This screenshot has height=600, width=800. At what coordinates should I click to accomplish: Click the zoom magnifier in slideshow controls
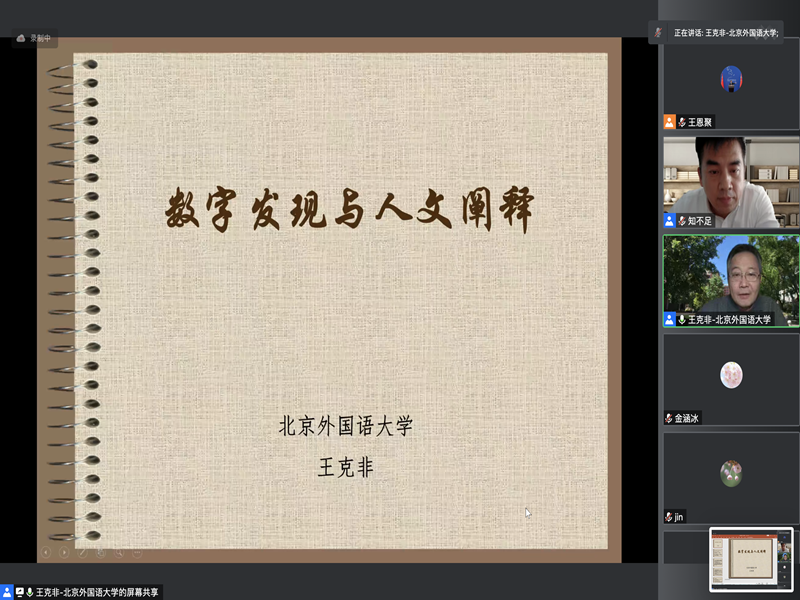tap(118, 551)
